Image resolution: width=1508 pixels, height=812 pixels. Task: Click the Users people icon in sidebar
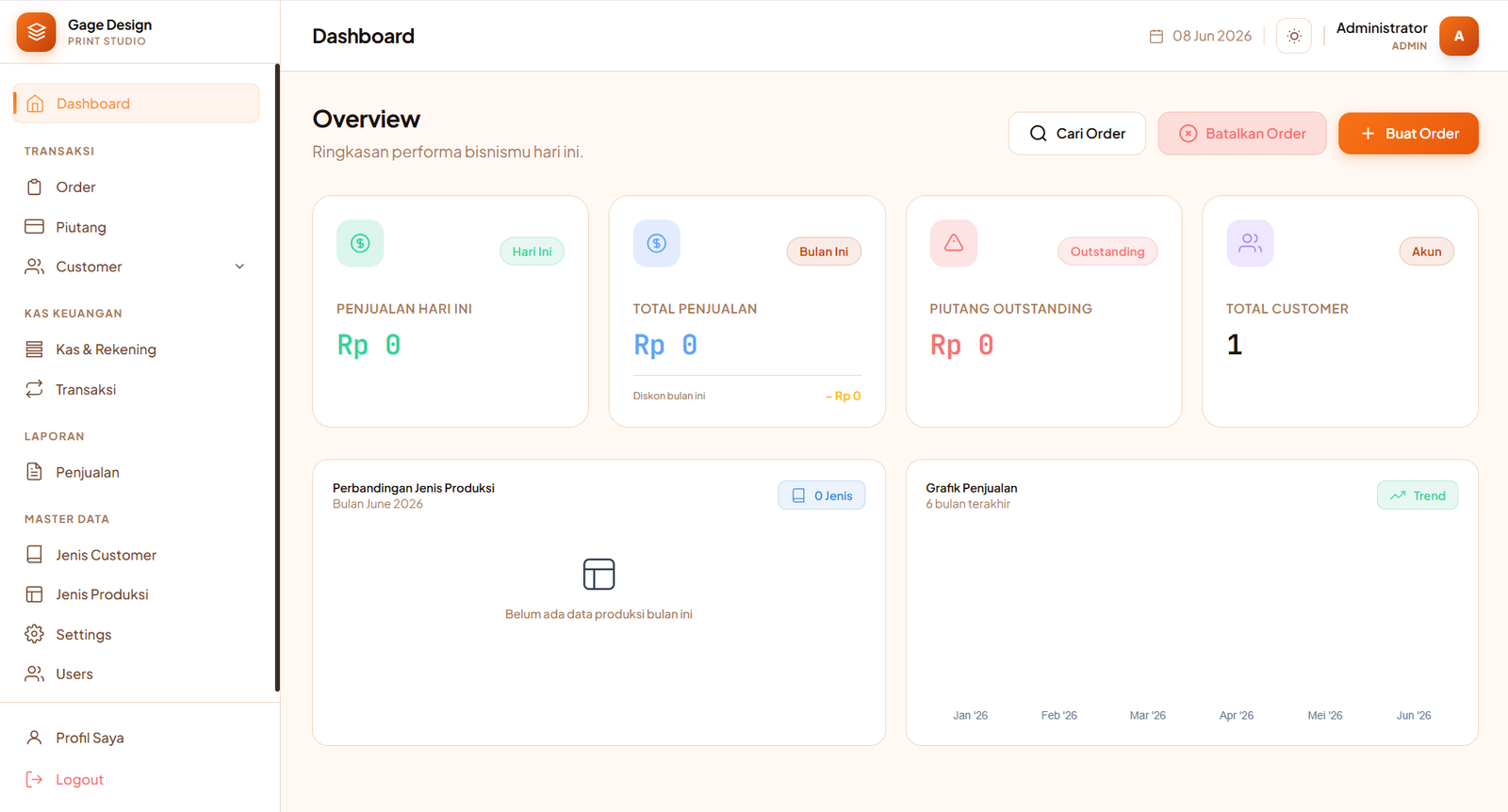(35, 674)
